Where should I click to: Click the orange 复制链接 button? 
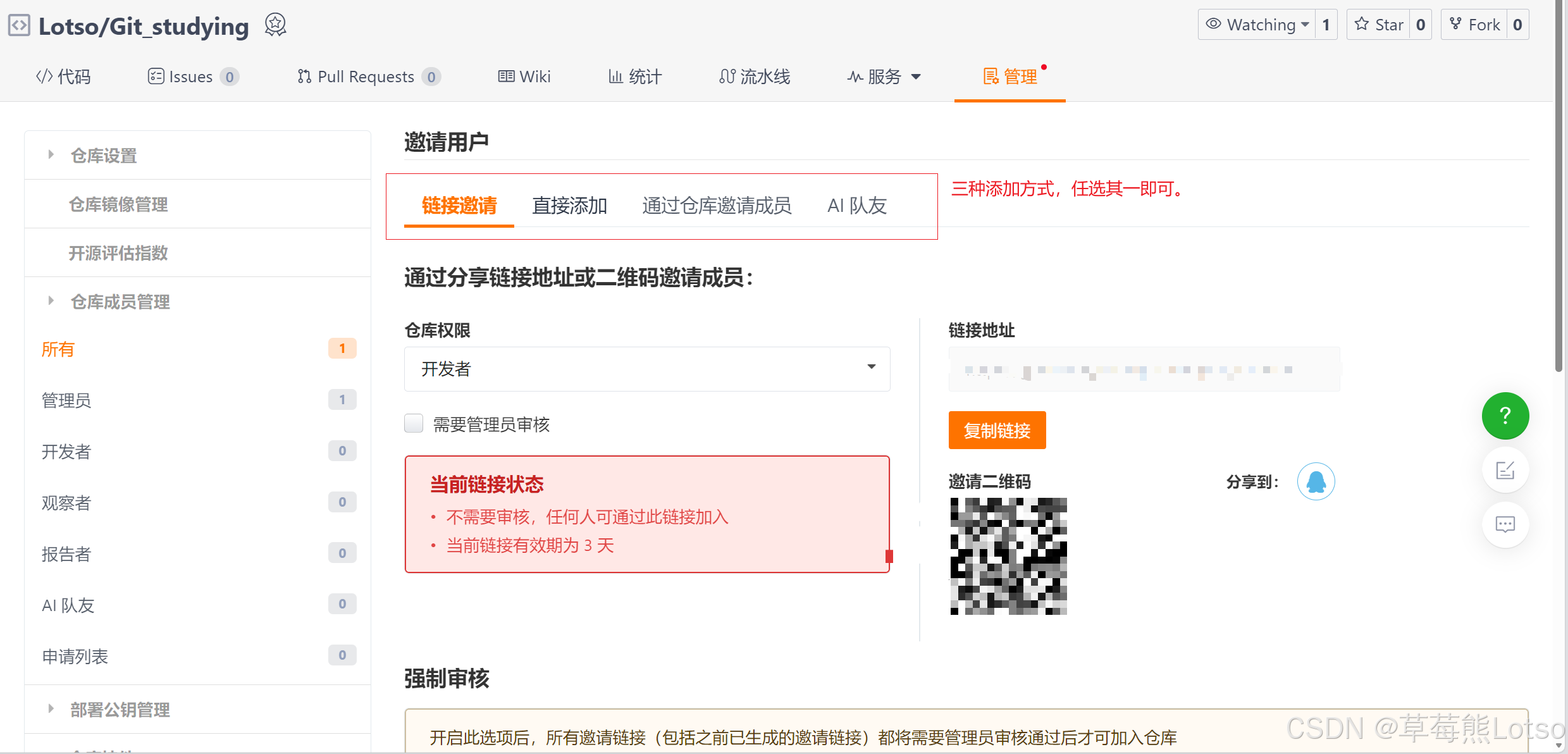997,430
